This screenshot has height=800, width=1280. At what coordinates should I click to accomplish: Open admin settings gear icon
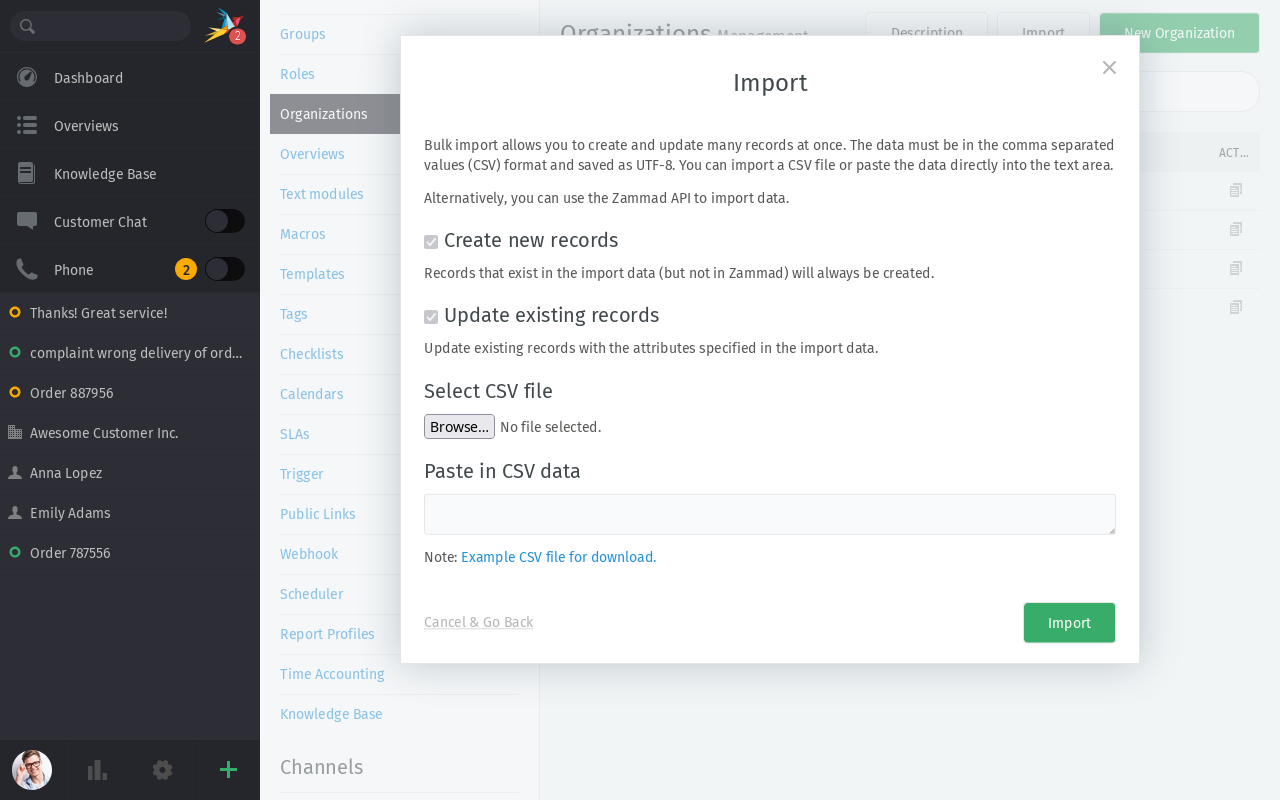[162, 770]
